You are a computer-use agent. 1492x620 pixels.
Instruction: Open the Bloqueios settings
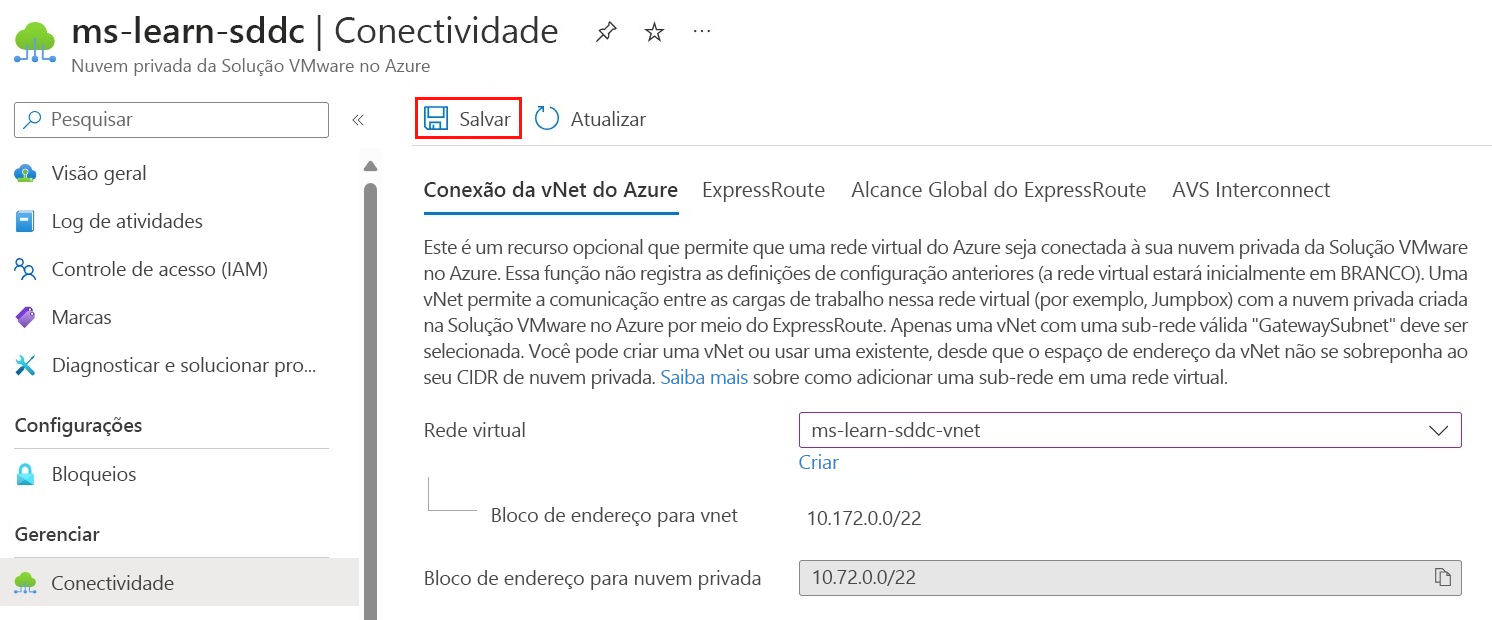(x=94, y=474)
